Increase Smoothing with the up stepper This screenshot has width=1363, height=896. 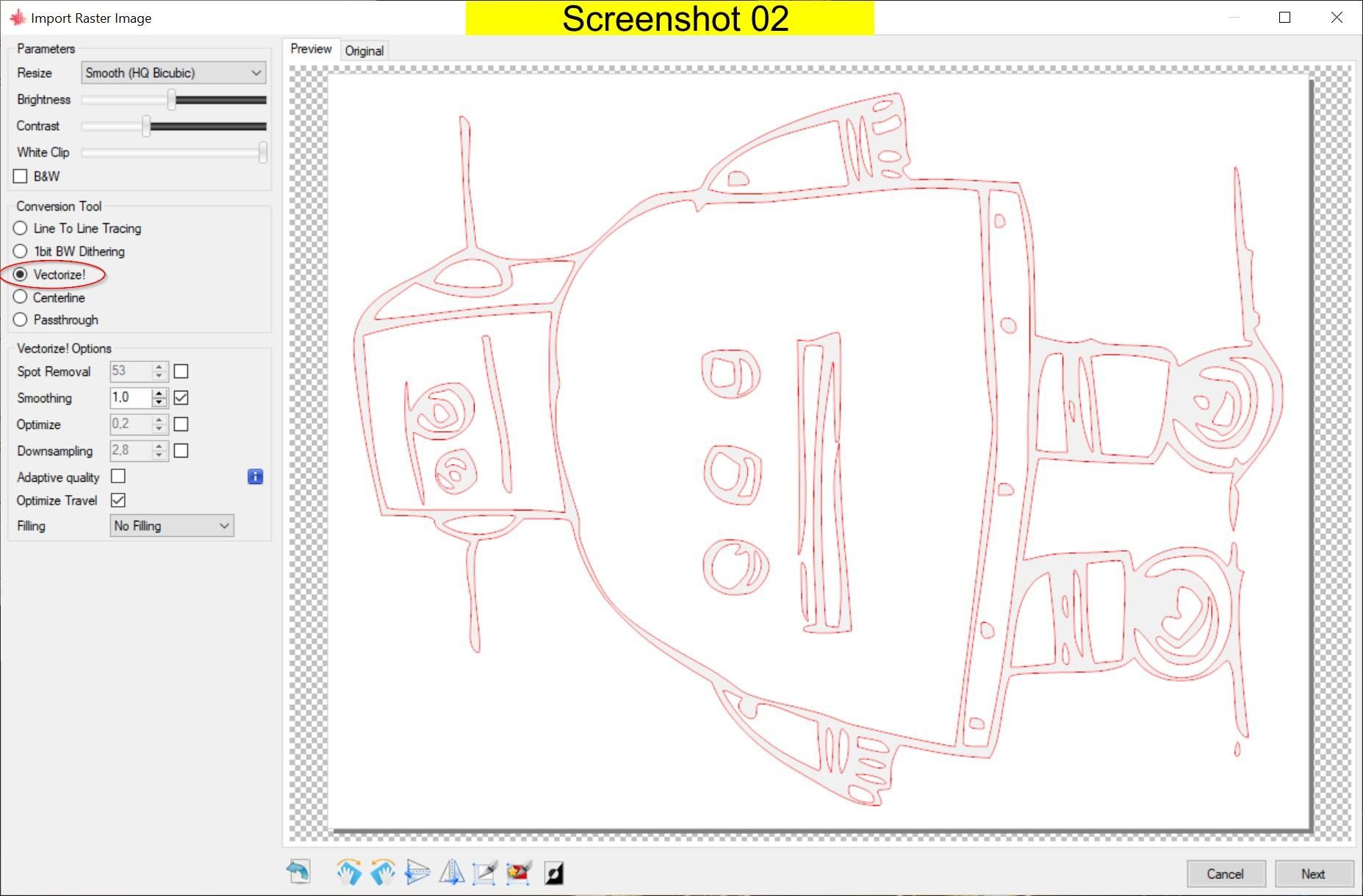pos(159,394)
